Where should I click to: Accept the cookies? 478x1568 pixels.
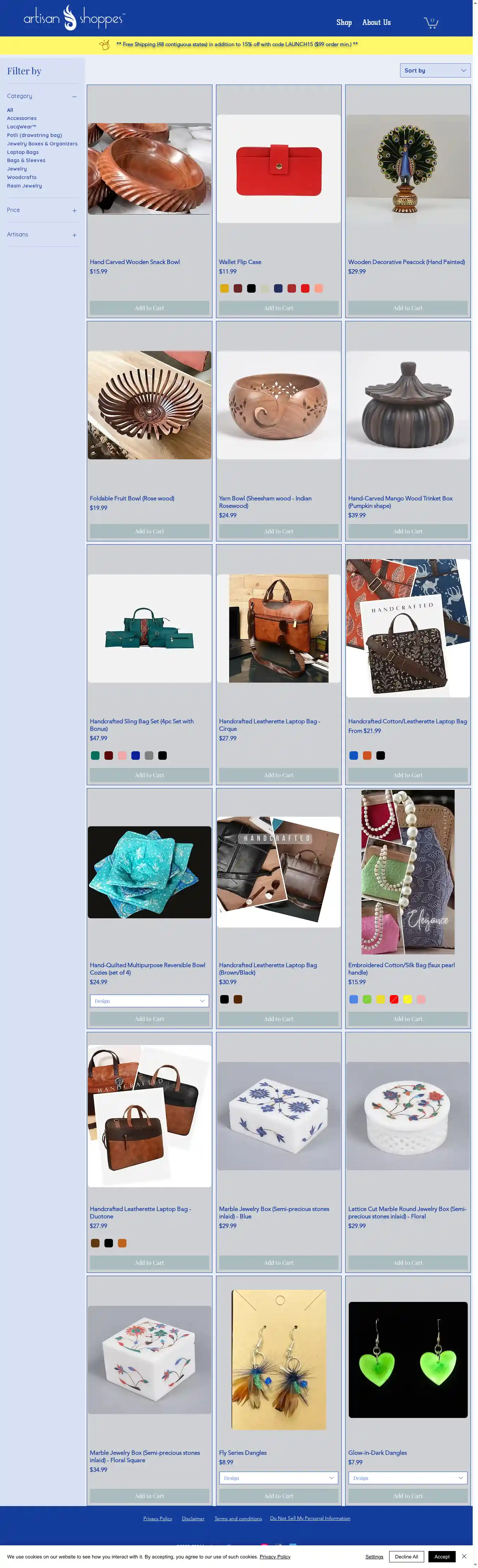[442, 1556]
